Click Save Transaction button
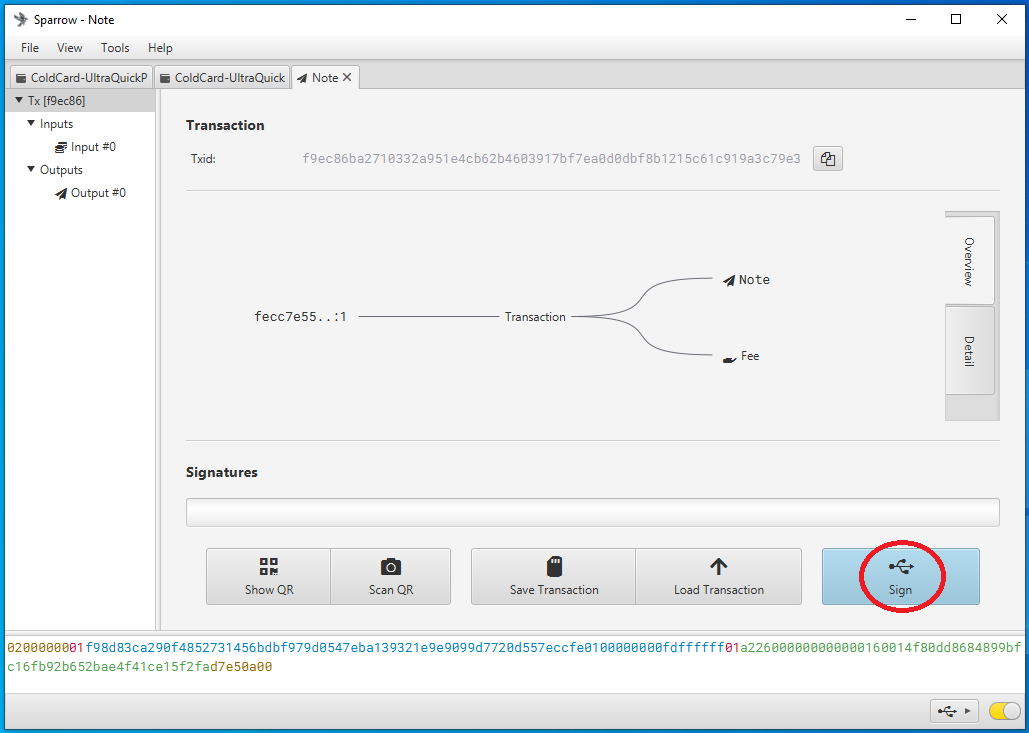The height and width of the screenshot is (733, 1029). 553,576
